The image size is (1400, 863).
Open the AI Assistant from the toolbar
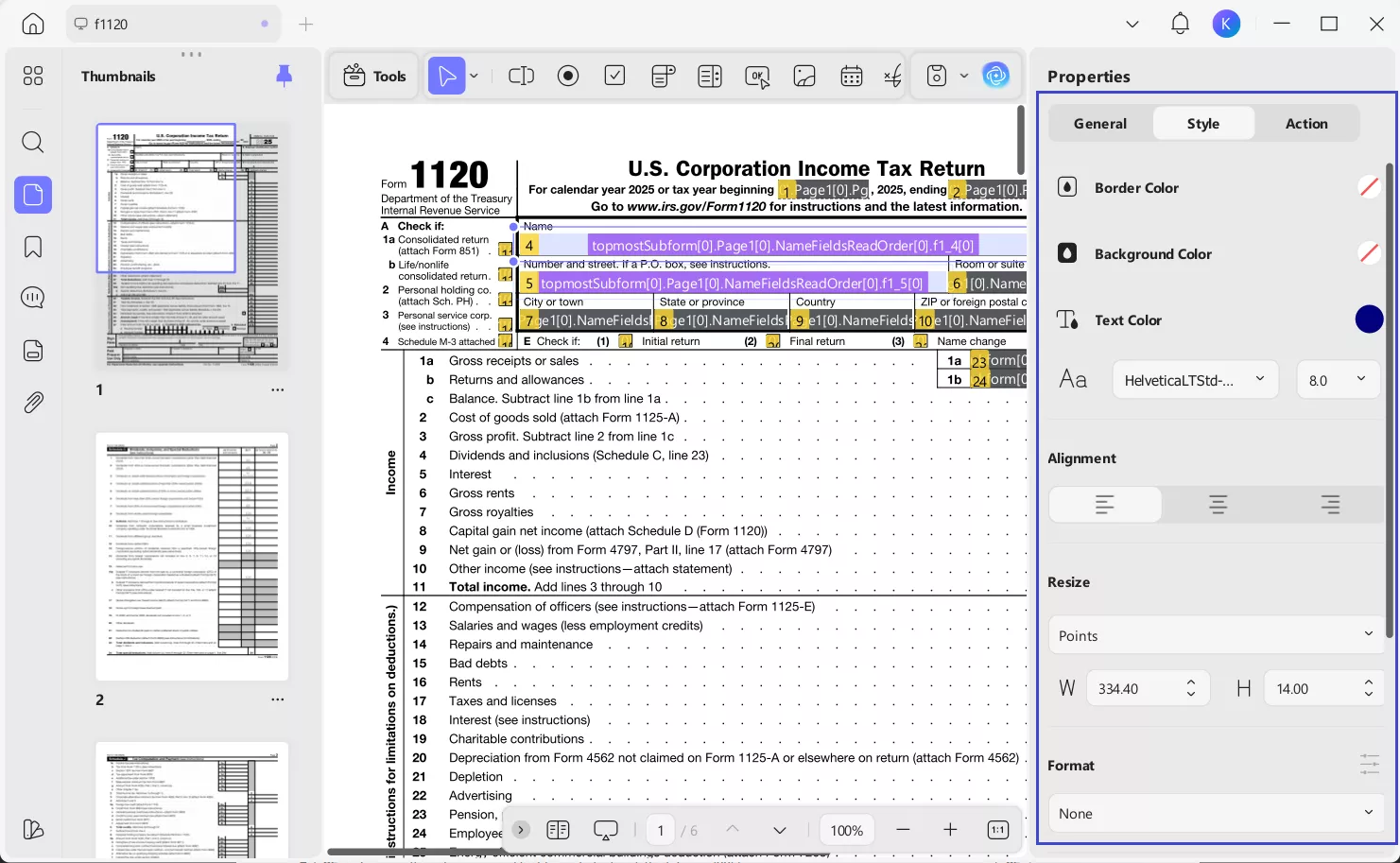[996, 76]
